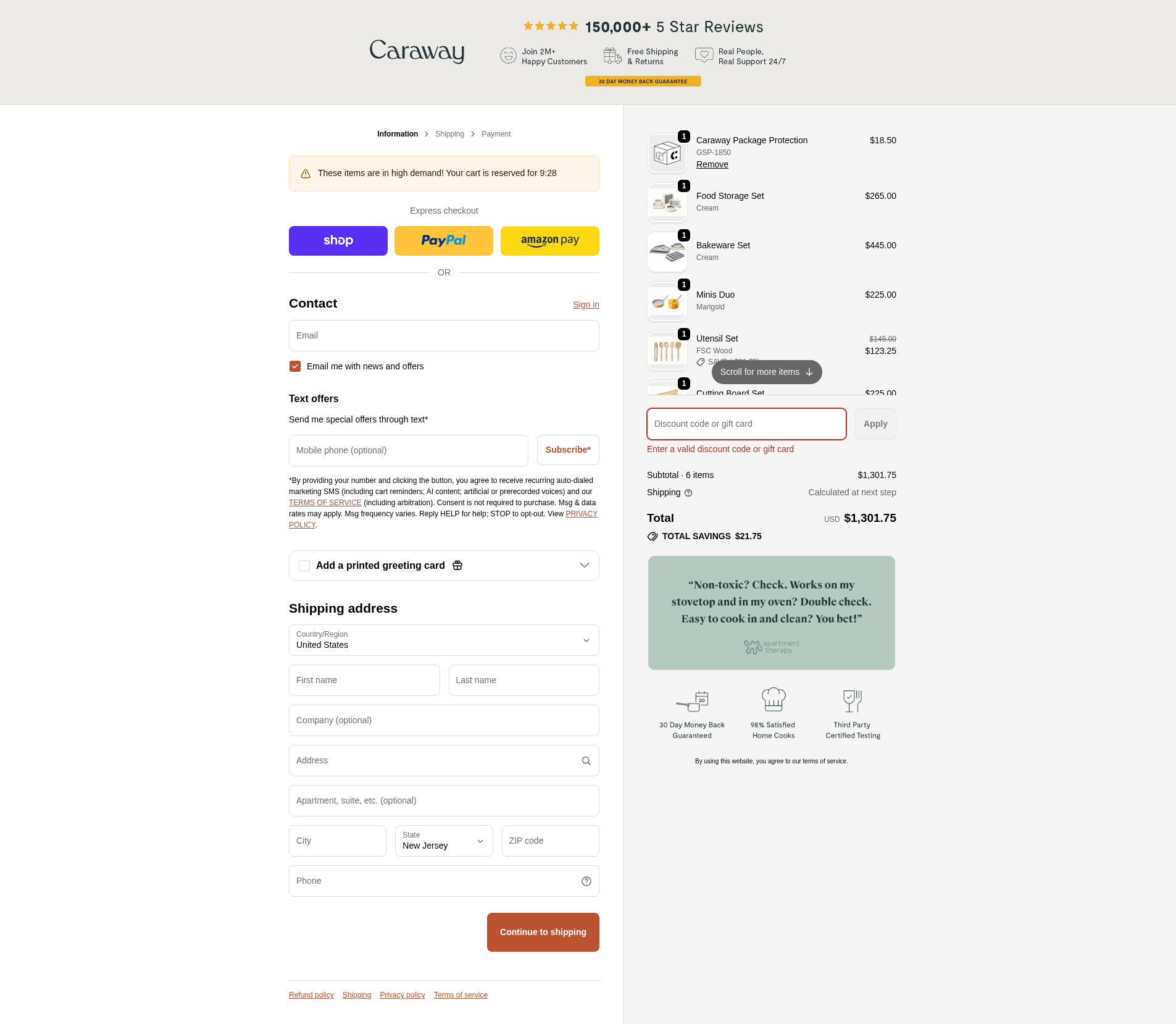Click Continue to shipping button
This screenshot has width=1176, height=1024.
pos(543,932)
